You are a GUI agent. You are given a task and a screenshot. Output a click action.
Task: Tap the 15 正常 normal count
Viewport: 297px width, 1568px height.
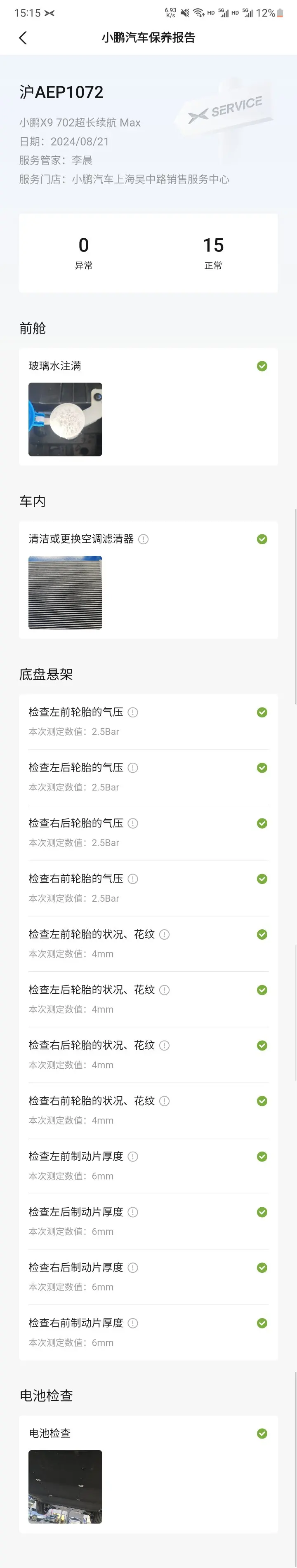coord(213,252)
